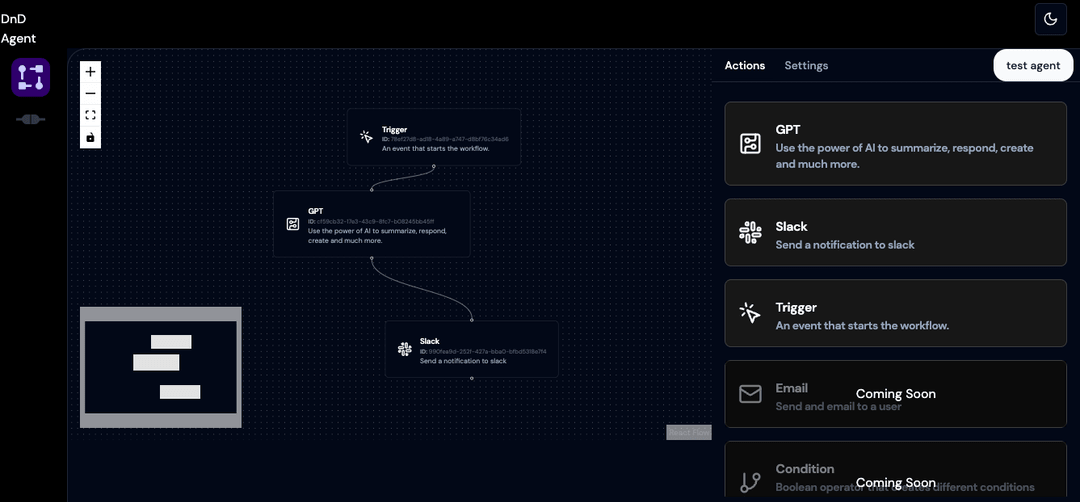
Task: Click the Slack node logo on canvas
Action: [x=404, y=349]
